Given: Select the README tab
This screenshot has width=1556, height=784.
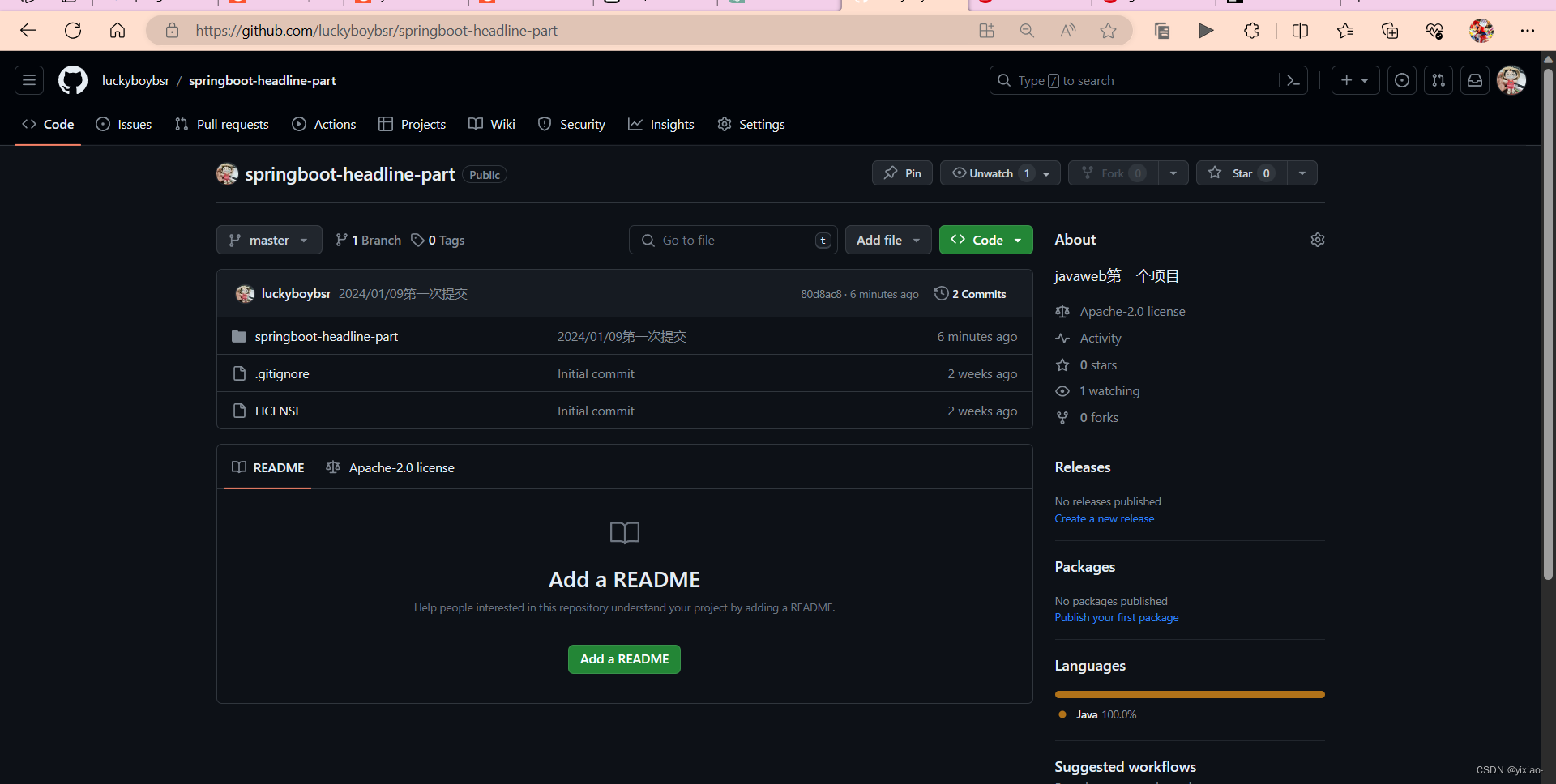Looking at the screenshot, I should tap(268, 467).
